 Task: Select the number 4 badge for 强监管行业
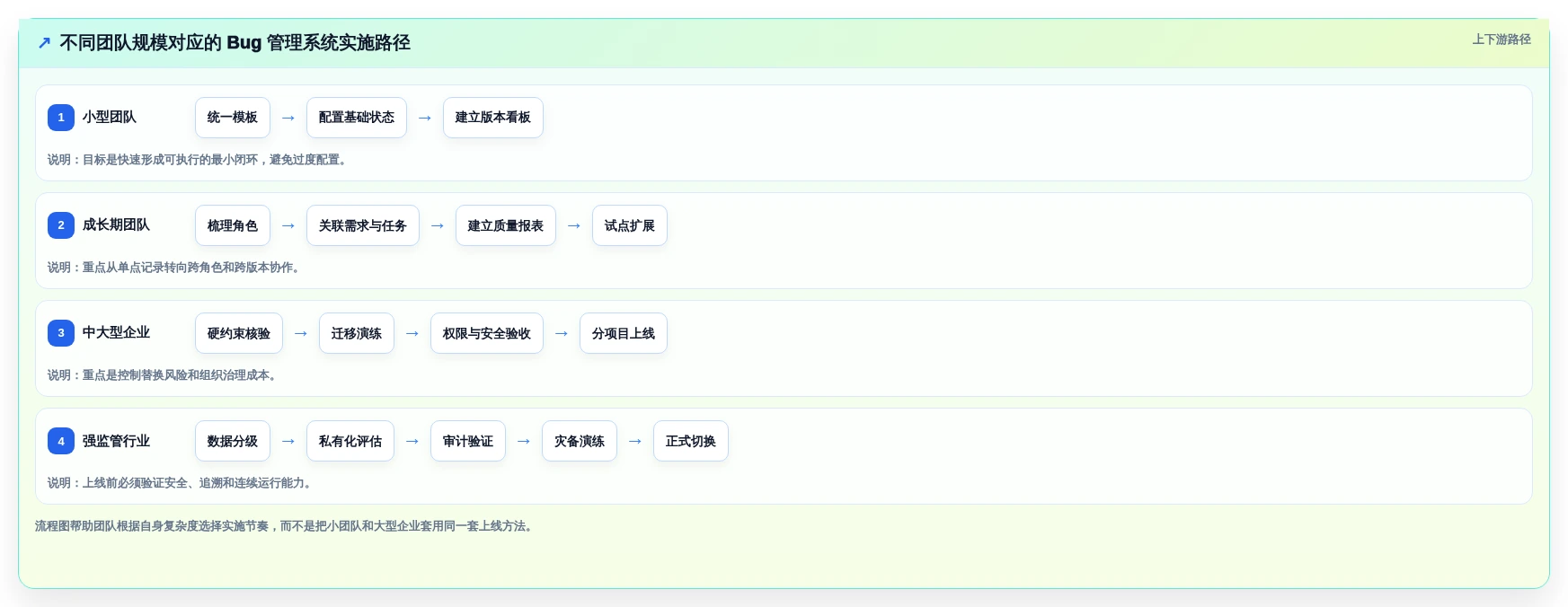coord(61,441)
